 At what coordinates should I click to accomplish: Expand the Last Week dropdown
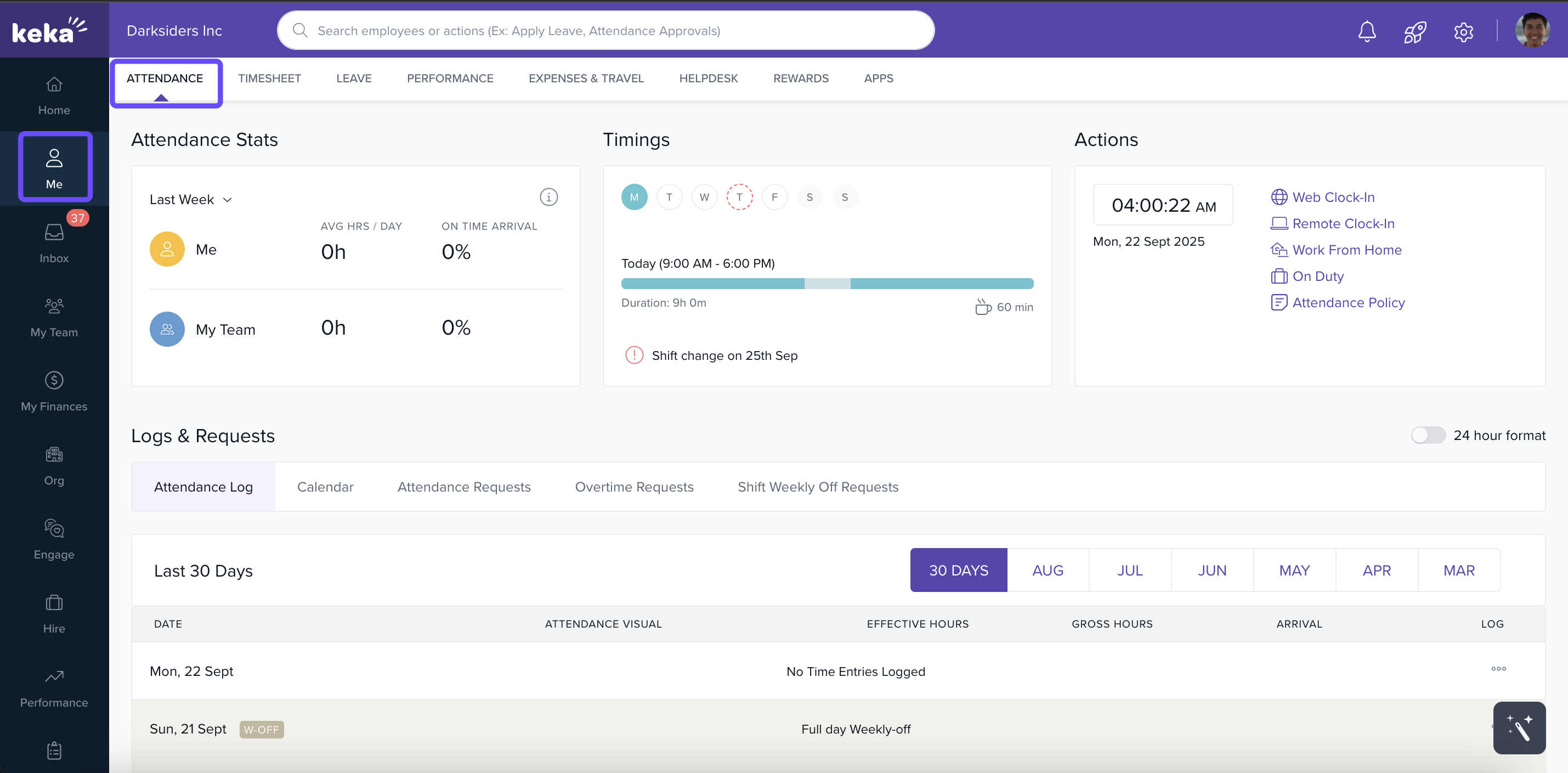click(190, 200)
